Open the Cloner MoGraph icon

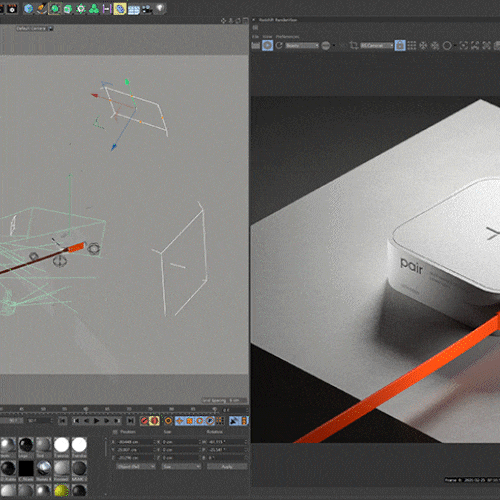tap(94, 9)
